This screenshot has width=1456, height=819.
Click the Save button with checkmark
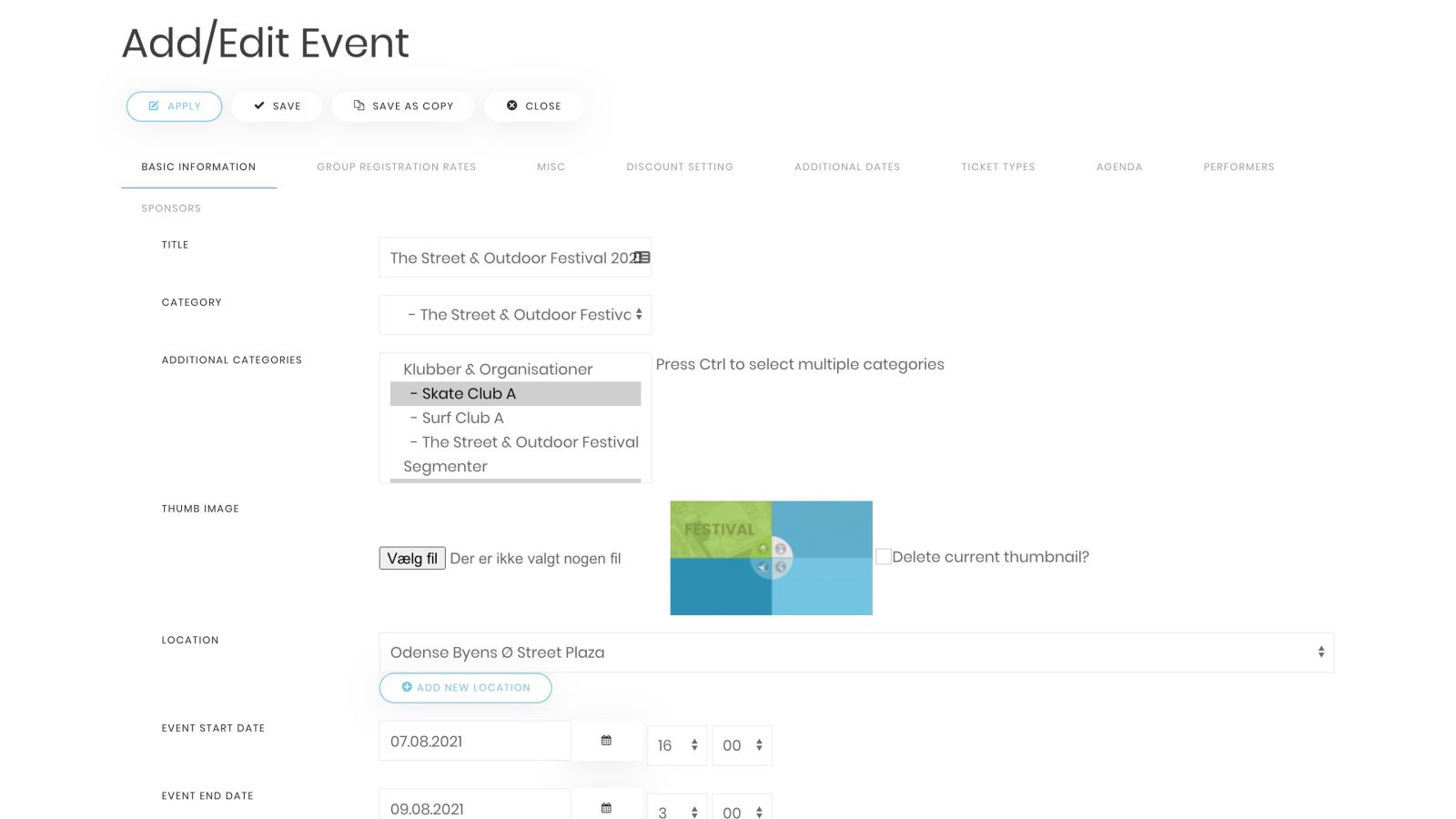click(x=277, y=106)
